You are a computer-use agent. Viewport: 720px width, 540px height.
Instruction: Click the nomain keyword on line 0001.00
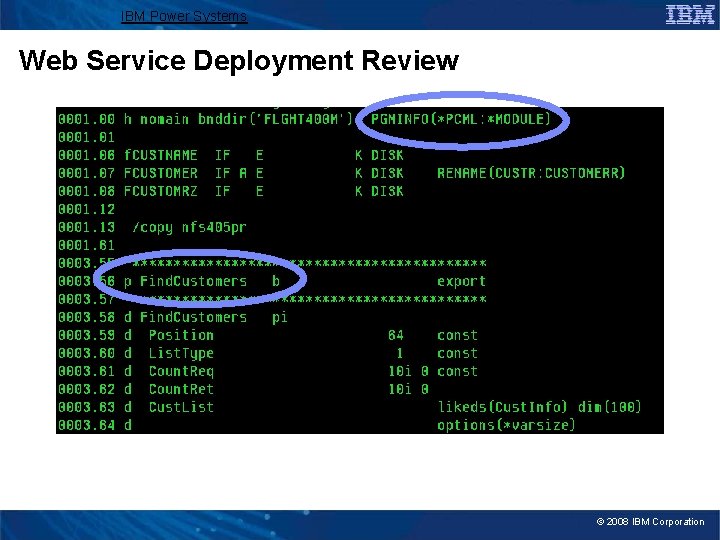164,119
